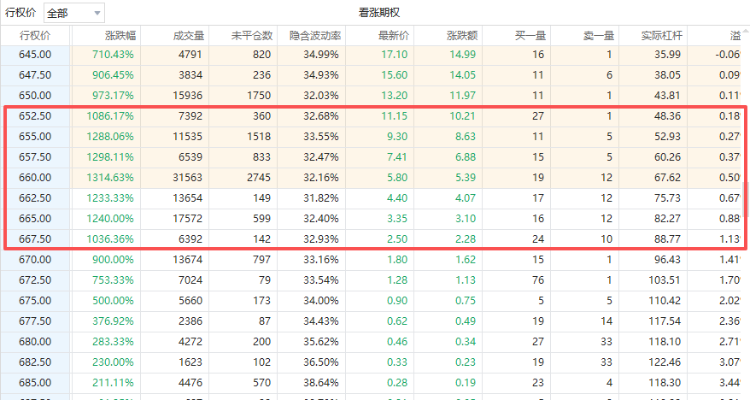Click latest price 5.80
This screenshot has width=750, height=400.
pos(397,178)
